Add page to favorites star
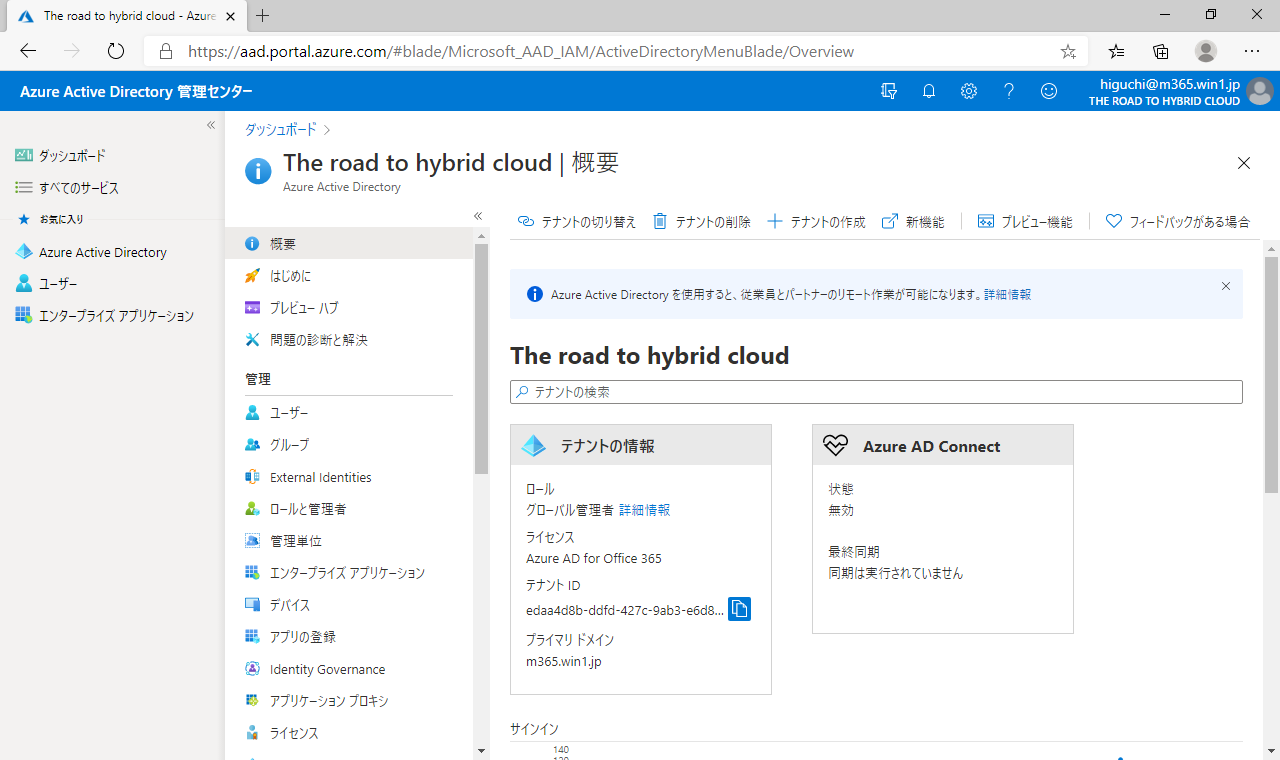 point(1068,51)
